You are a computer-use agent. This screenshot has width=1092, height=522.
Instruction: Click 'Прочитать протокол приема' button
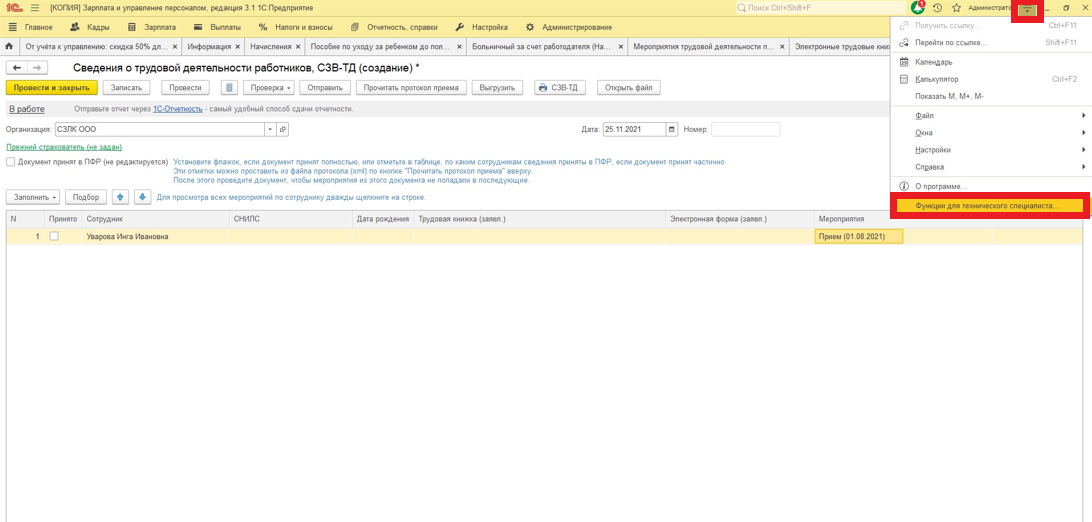(411, 88)
